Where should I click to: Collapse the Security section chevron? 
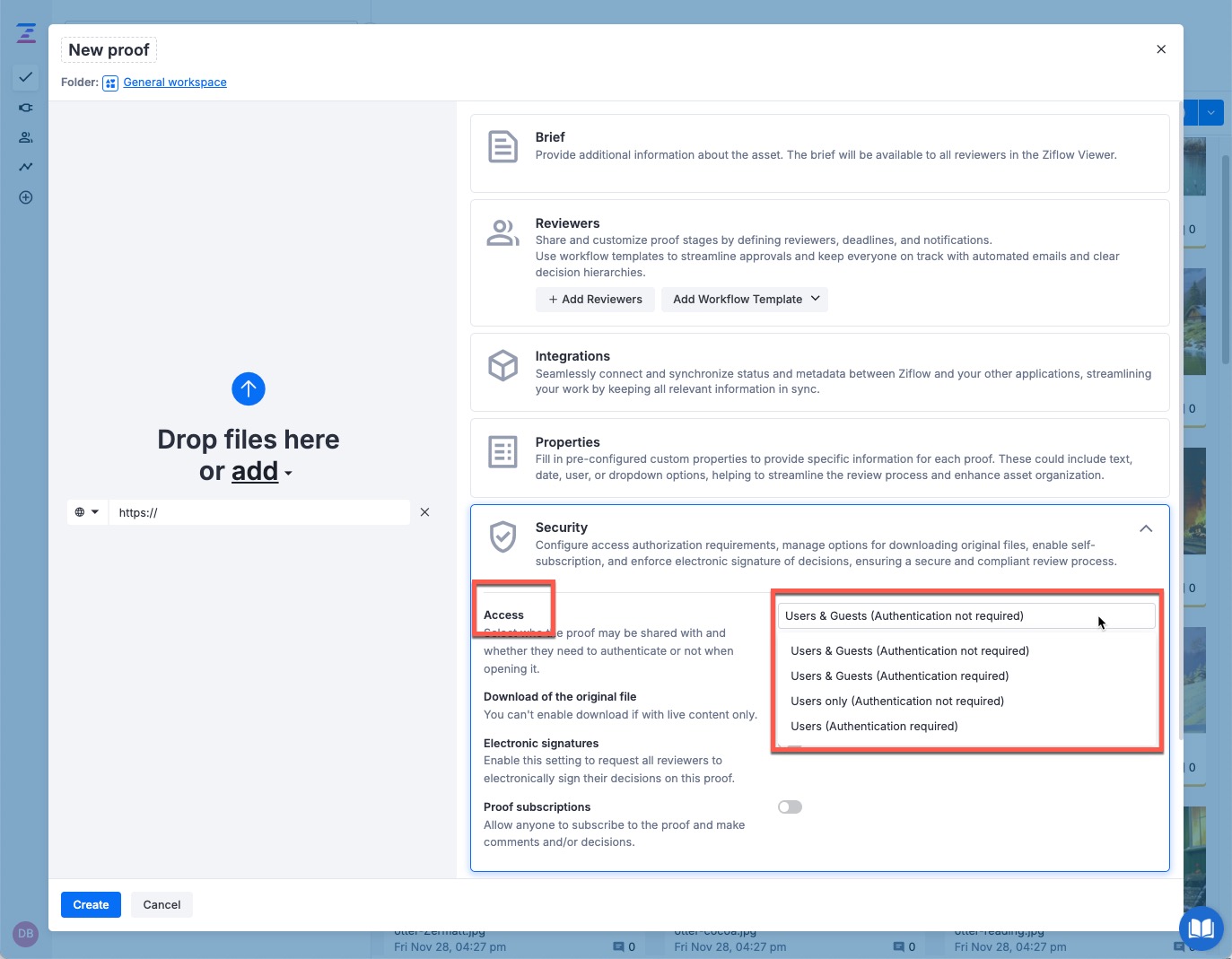point(1146,528)
